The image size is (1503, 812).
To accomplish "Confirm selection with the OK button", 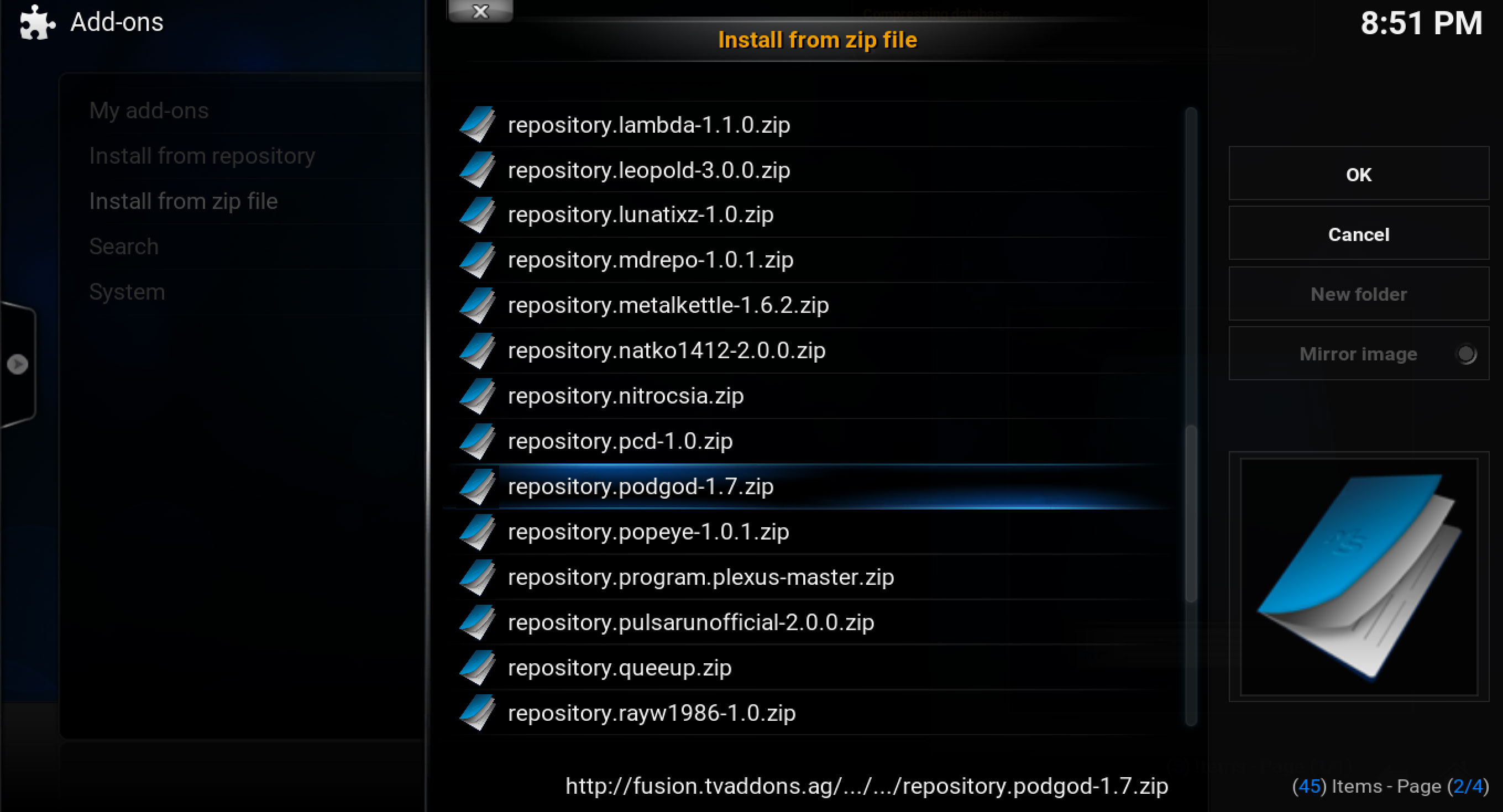I will point(1358,174).
